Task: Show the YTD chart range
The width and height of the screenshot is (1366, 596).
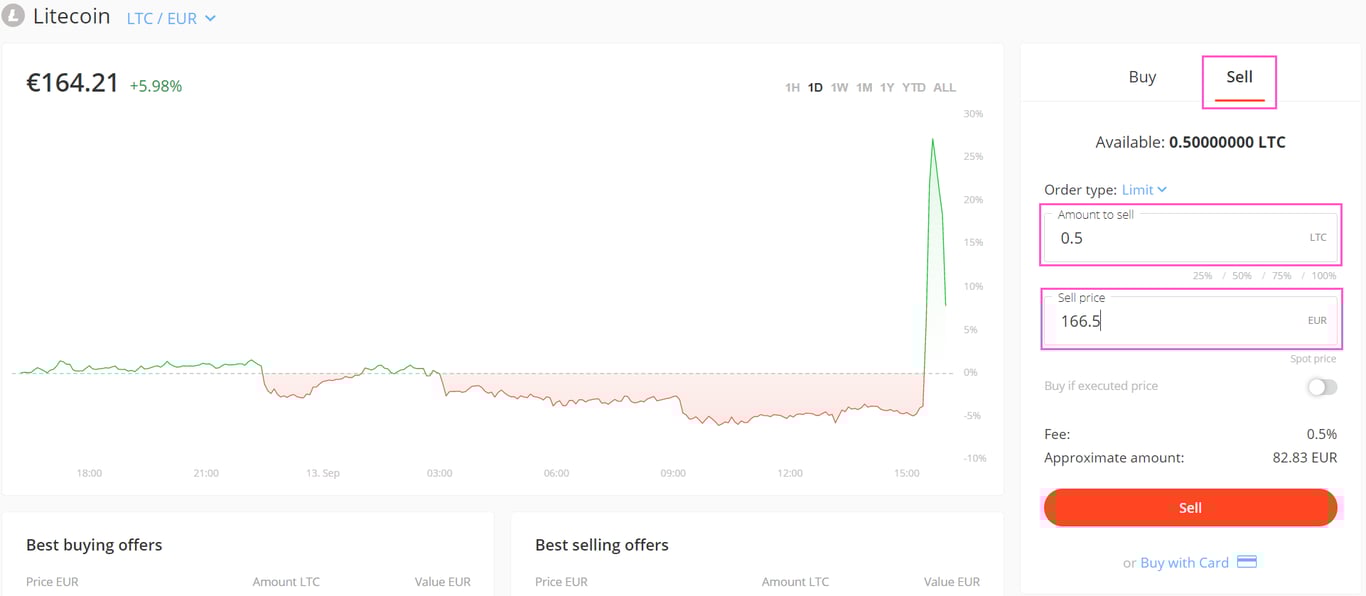Action: coord(914,88)
